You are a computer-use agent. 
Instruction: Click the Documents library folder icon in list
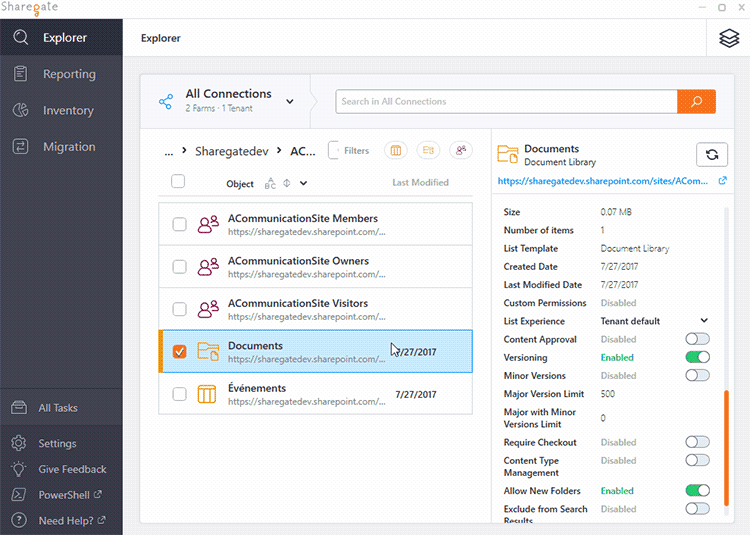tap(208, 351)
